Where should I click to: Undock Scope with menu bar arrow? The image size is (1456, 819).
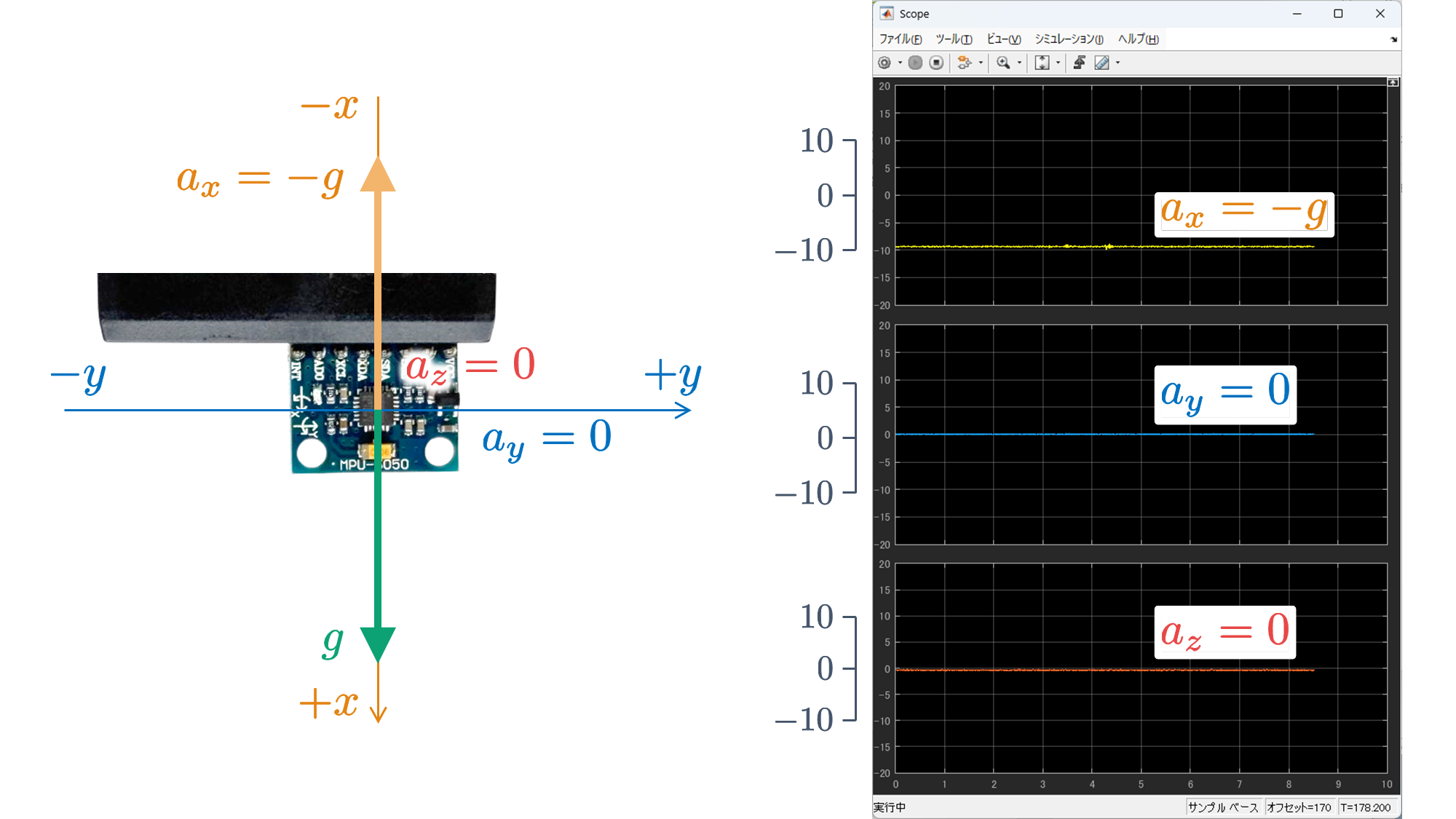click(x=1393, y=39)
